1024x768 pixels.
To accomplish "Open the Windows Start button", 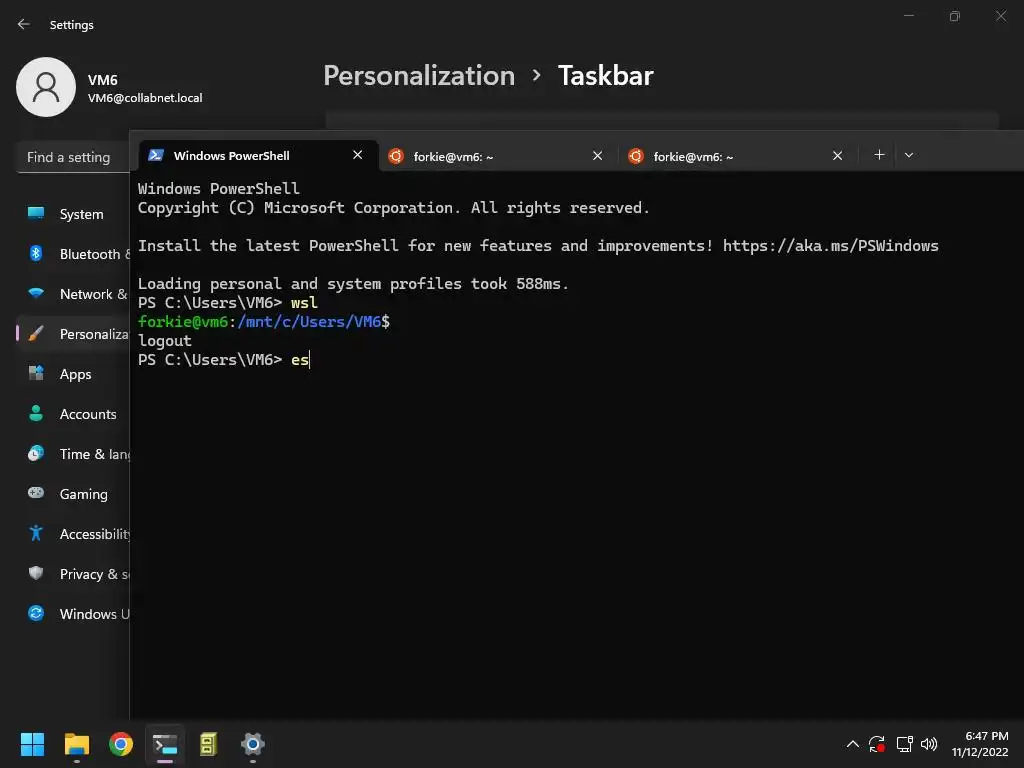I will [32, 744].
